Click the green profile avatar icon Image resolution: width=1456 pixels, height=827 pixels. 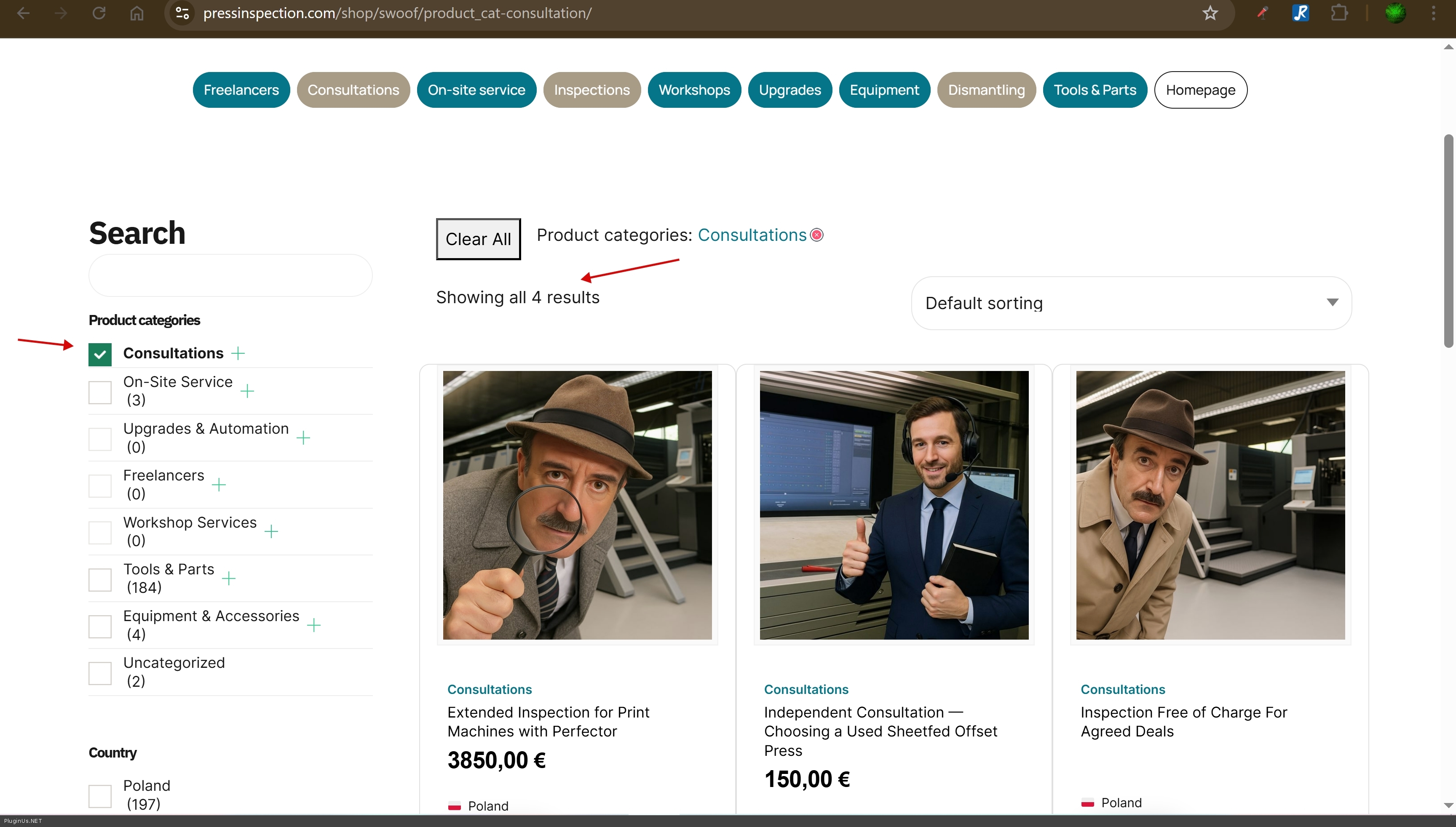[x=1394, y=13]
